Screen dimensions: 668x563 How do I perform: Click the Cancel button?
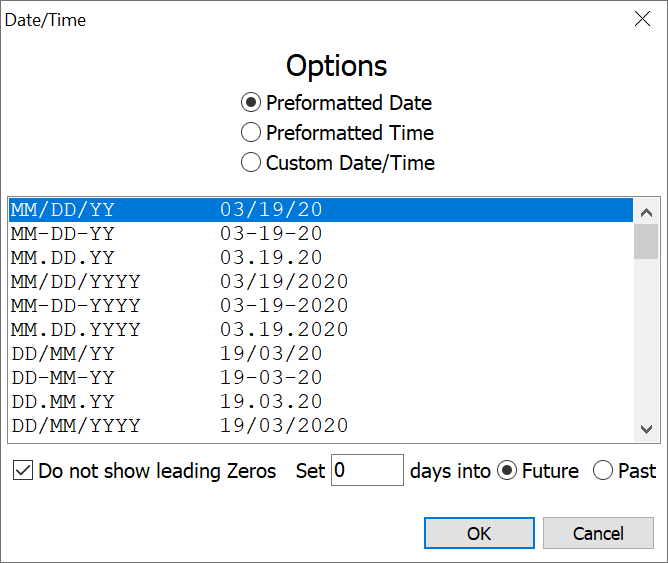click(x=598, y=533)
